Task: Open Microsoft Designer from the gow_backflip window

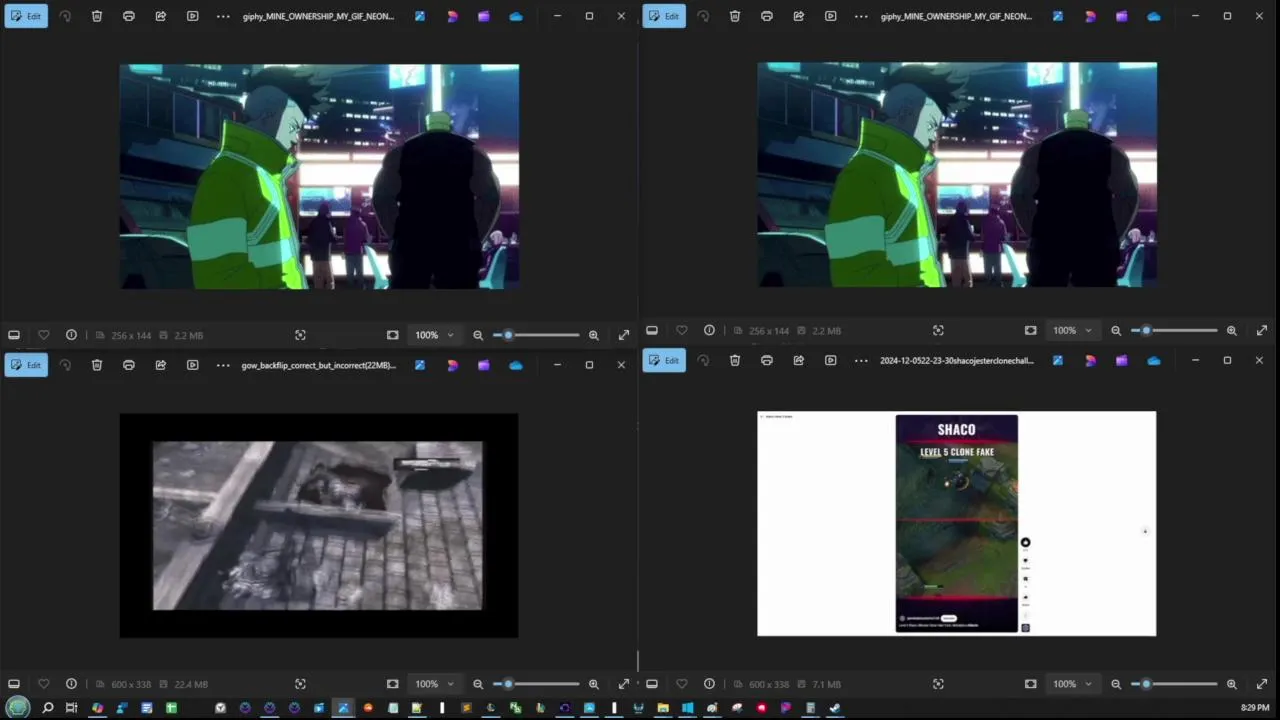Action: [452, 365]
